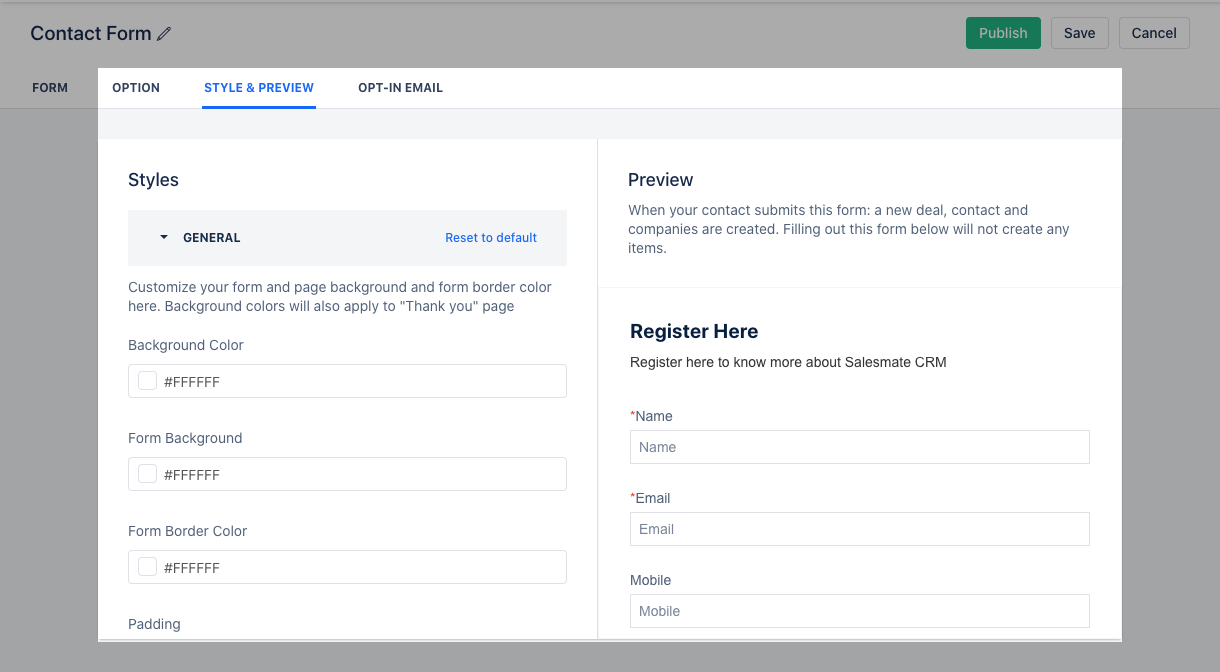Focus the Email field in preview
The width and height of the screenshot is (1220, 672).
point(859,529)
